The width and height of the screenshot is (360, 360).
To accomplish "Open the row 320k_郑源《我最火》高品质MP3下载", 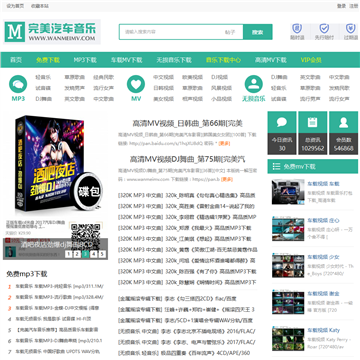I will (185, 228).
